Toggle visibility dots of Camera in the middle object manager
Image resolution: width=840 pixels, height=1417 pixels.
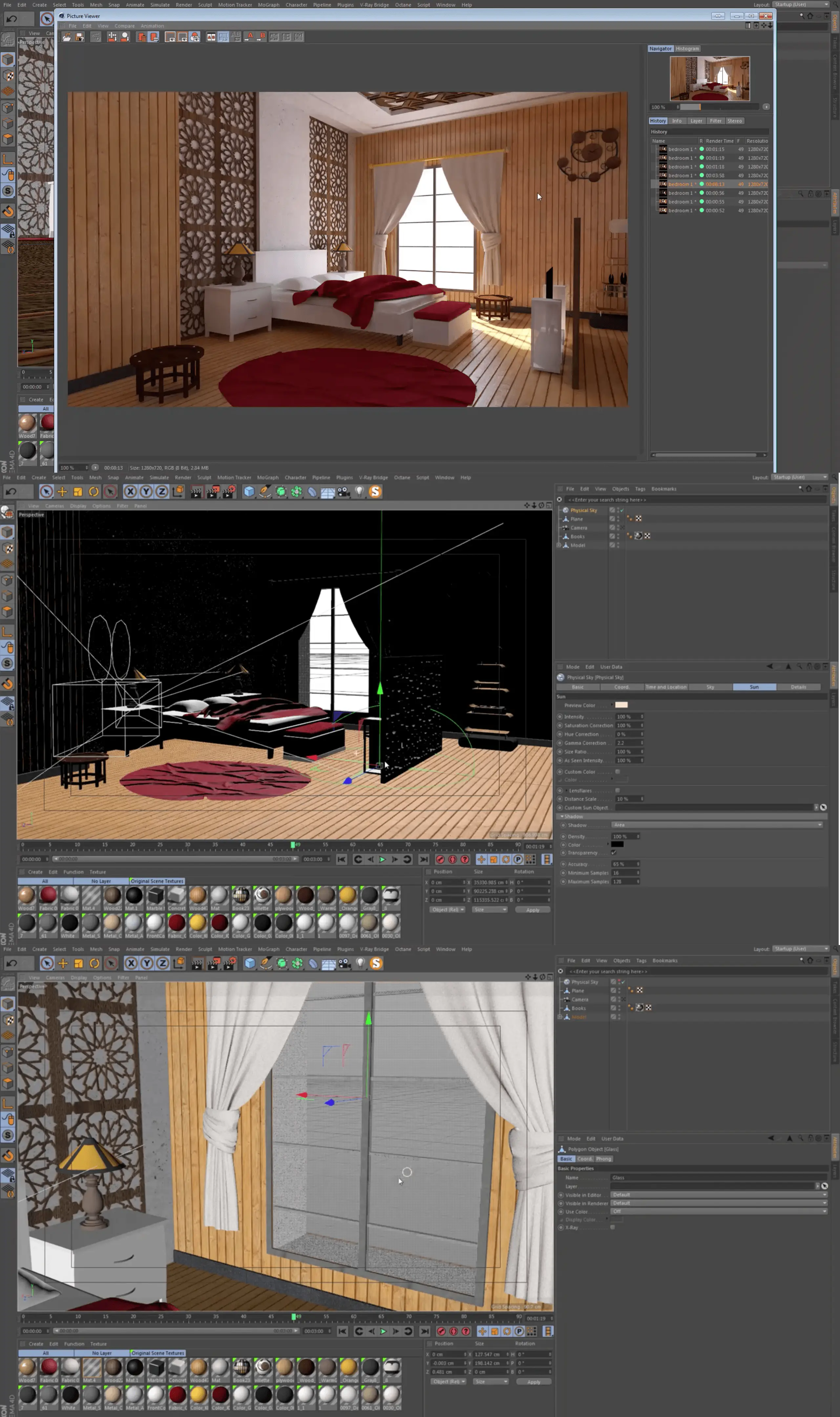coord(618,527)
